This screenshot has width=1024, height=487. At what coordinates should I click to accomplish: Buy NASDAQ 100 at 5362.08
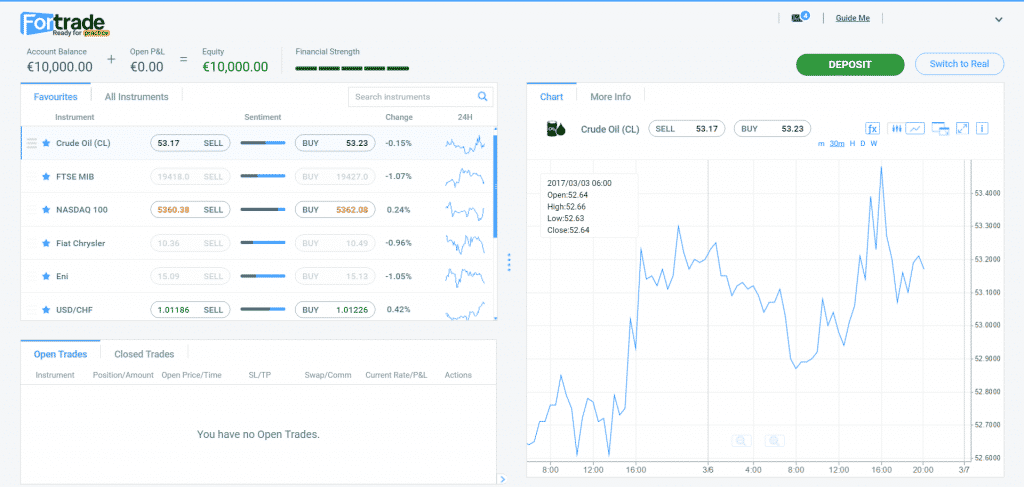pyautogui.click(x=335, y=210)
